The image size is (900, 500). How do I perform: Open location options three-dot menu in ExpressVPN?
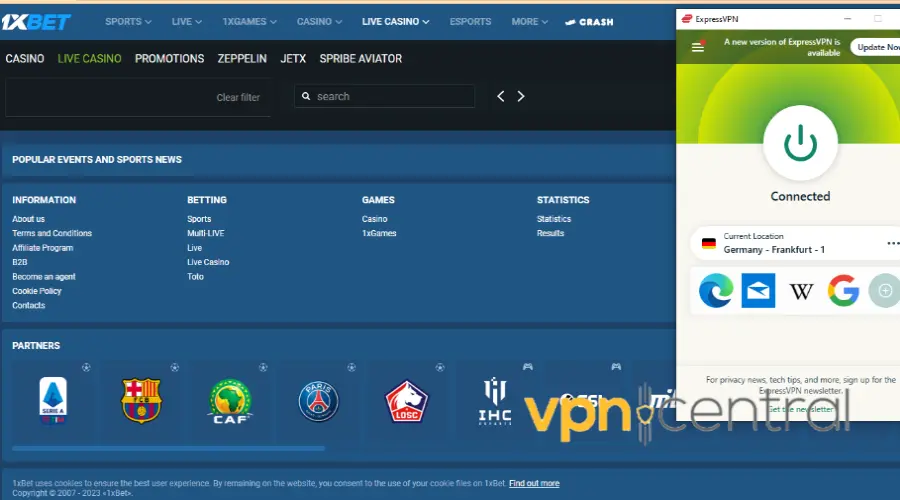coord(893,243)
